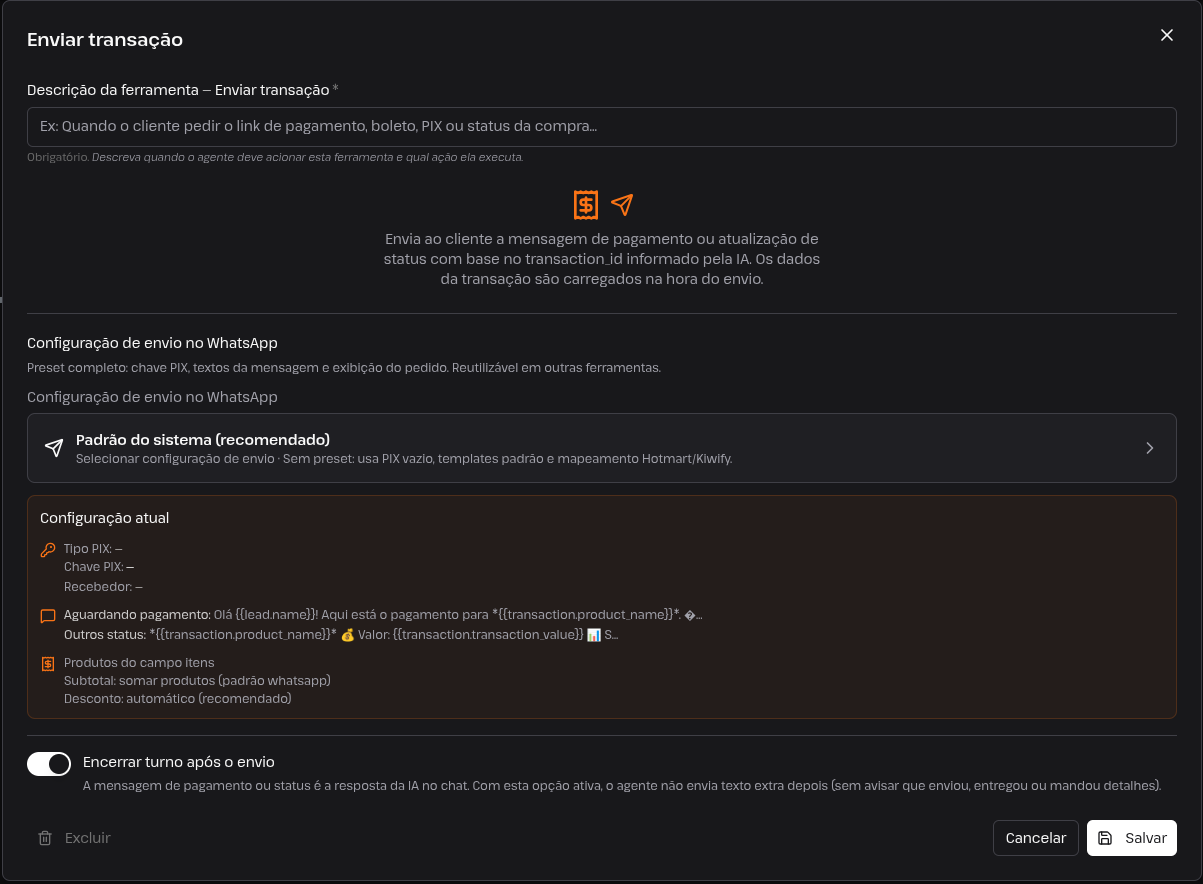This screenshot has width=1203, height=884.
Task: Click the orange paper plane icon
Action: pos(622,205)
